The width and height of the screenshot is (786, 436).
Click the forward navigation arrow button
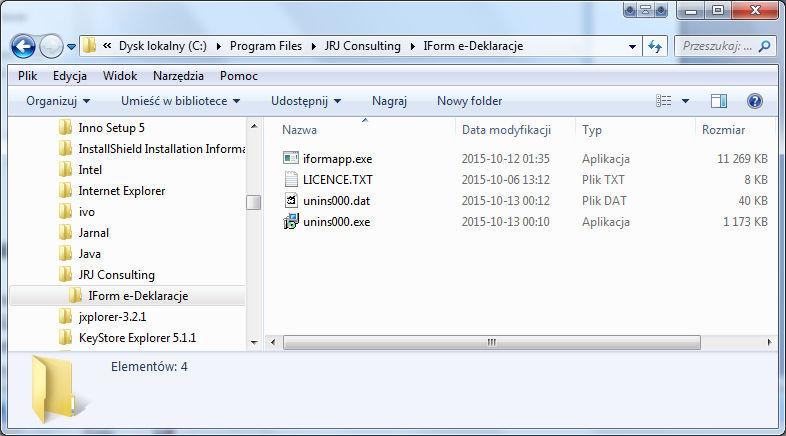click(x=51, y=47)
